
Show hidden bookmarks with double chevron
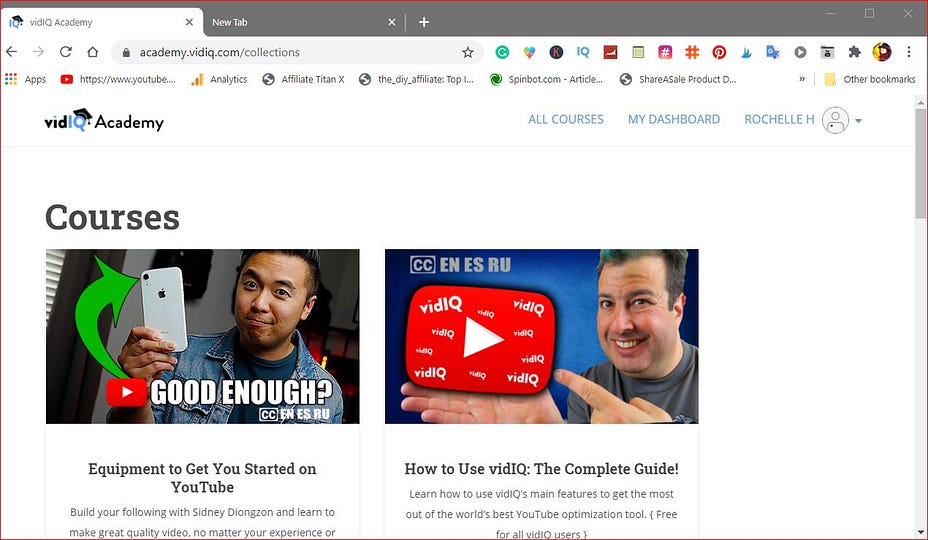click(x=802, y=79)
